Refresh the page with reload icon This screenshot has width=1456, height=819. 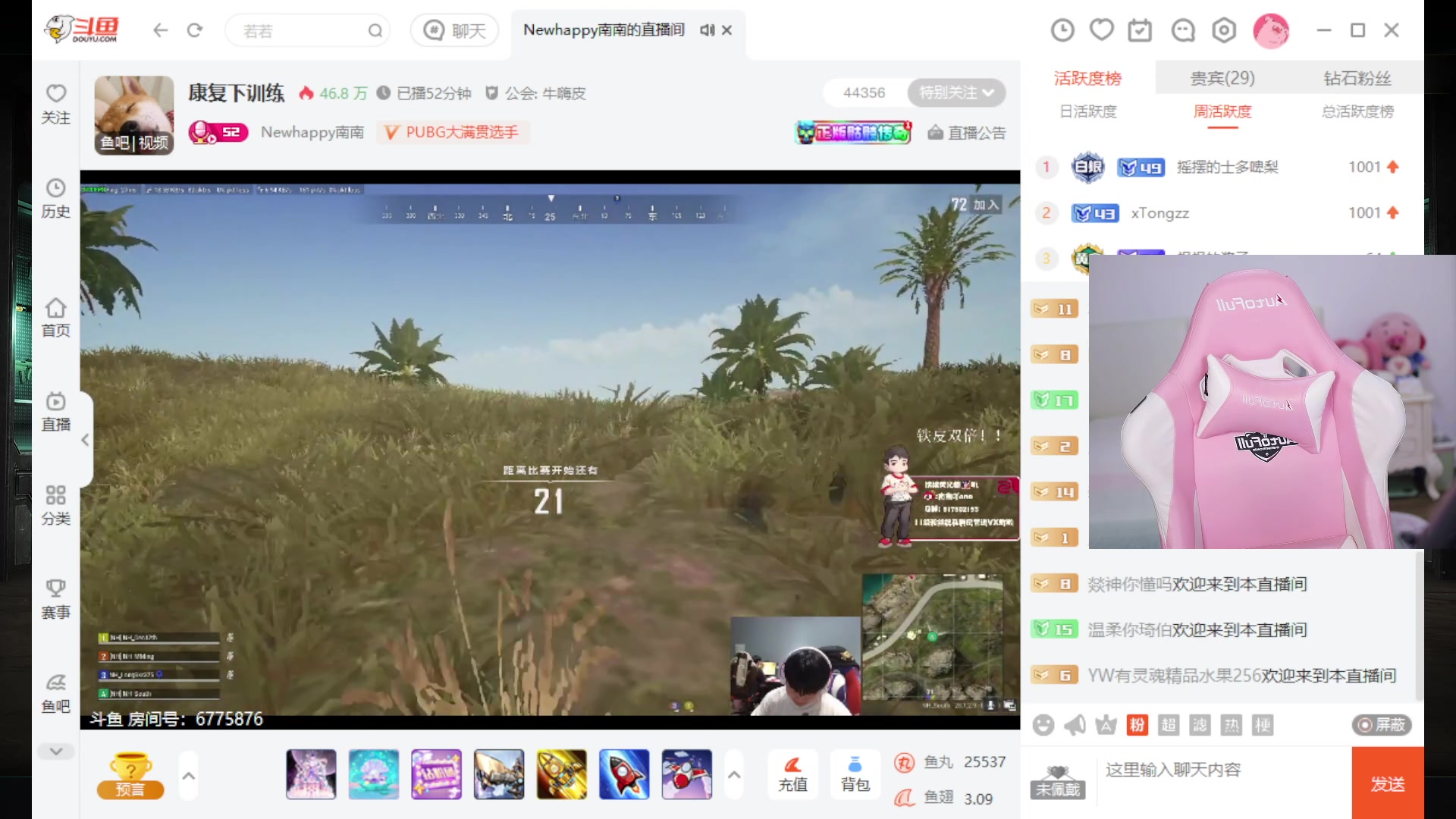click(x=195, y=30)
